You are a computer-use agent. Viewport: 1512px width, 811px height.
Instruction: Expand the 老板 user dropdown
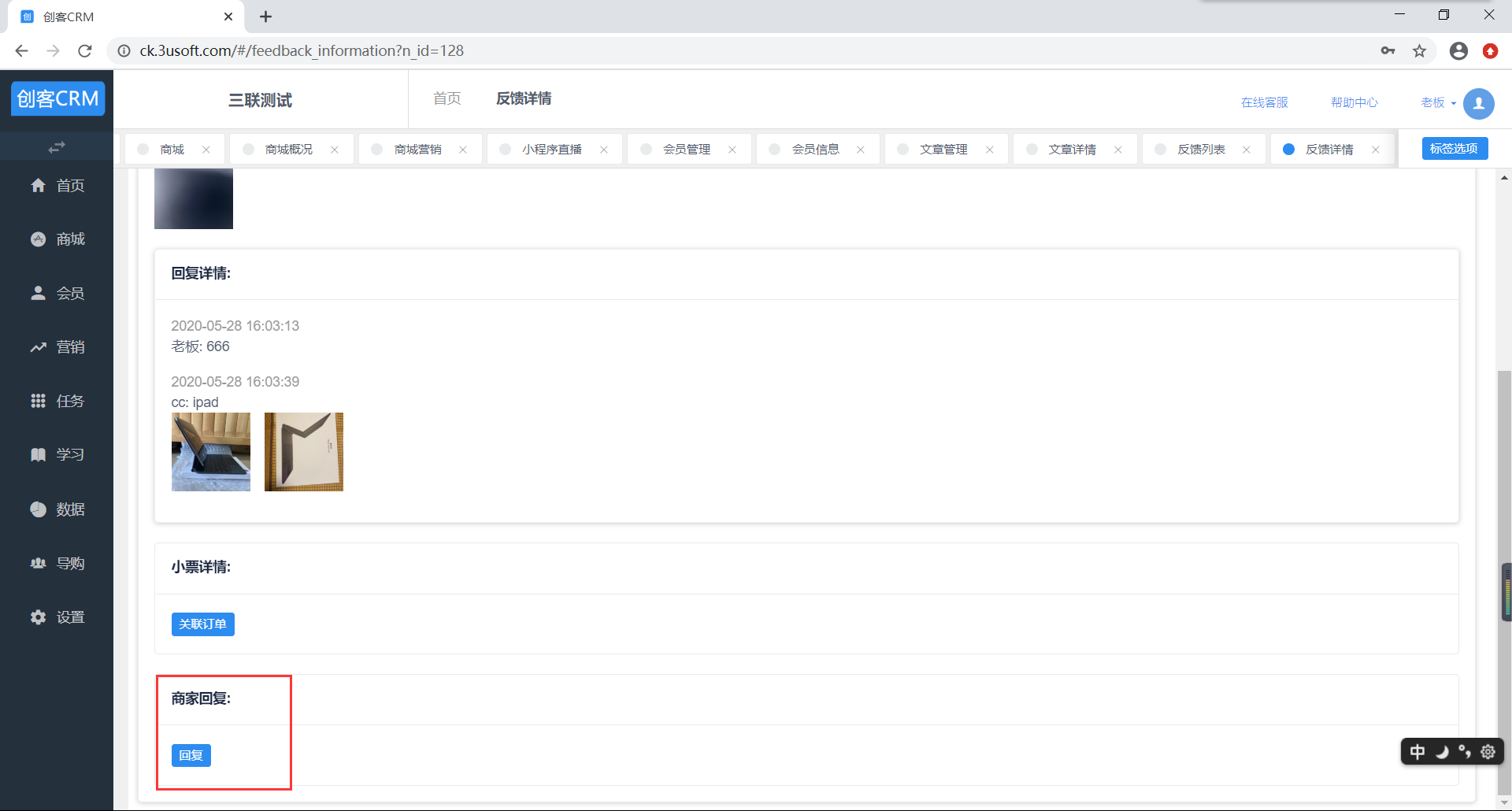(1438, 103)
